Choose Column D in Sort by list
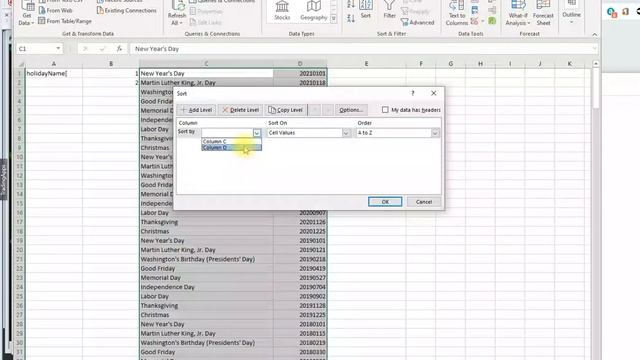The width and height of the screenshot is (640, 360). [231, 147]
